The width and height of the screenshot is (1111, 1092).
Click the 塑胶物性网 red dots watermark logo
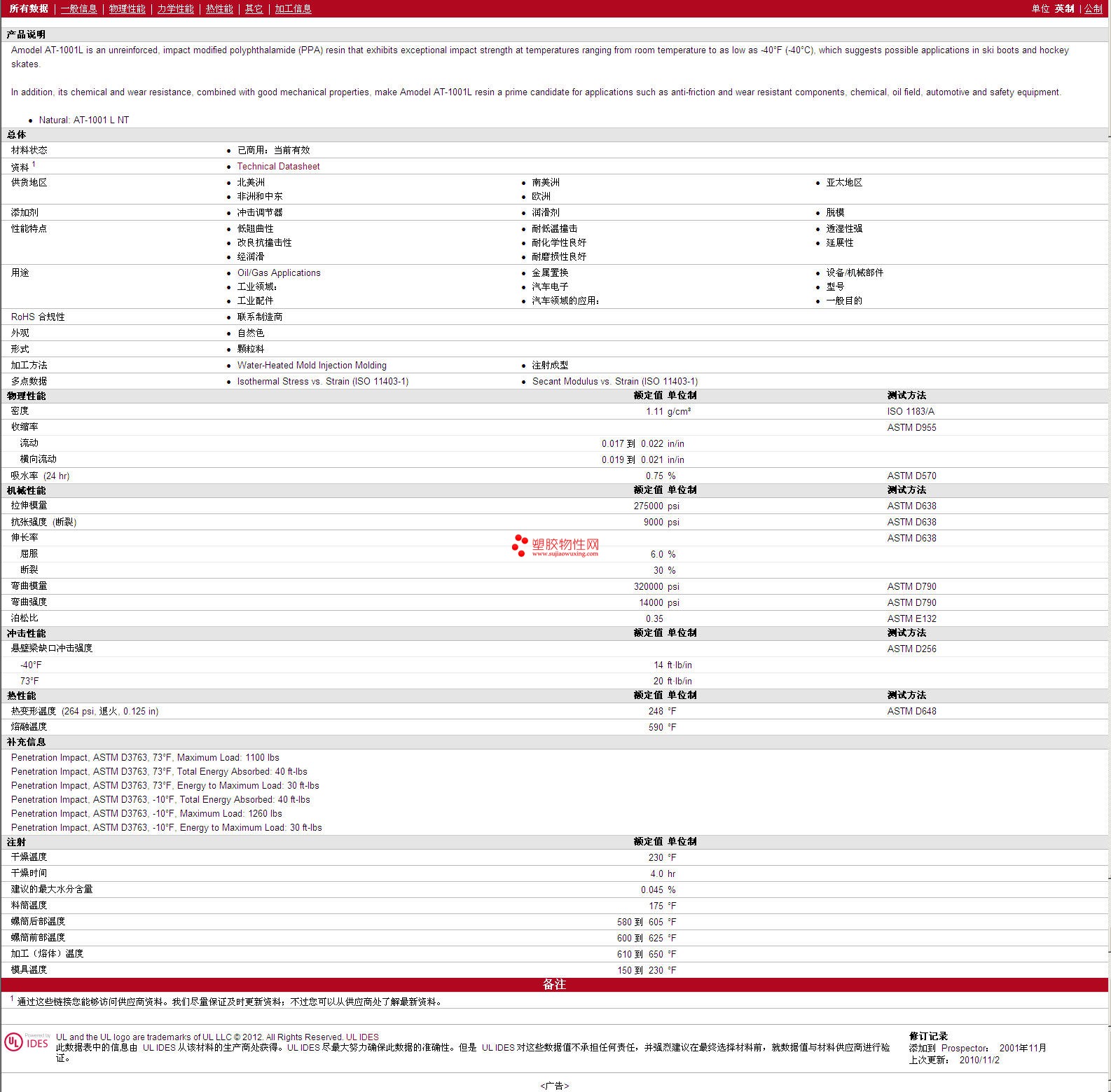click(x=520, y=545)
